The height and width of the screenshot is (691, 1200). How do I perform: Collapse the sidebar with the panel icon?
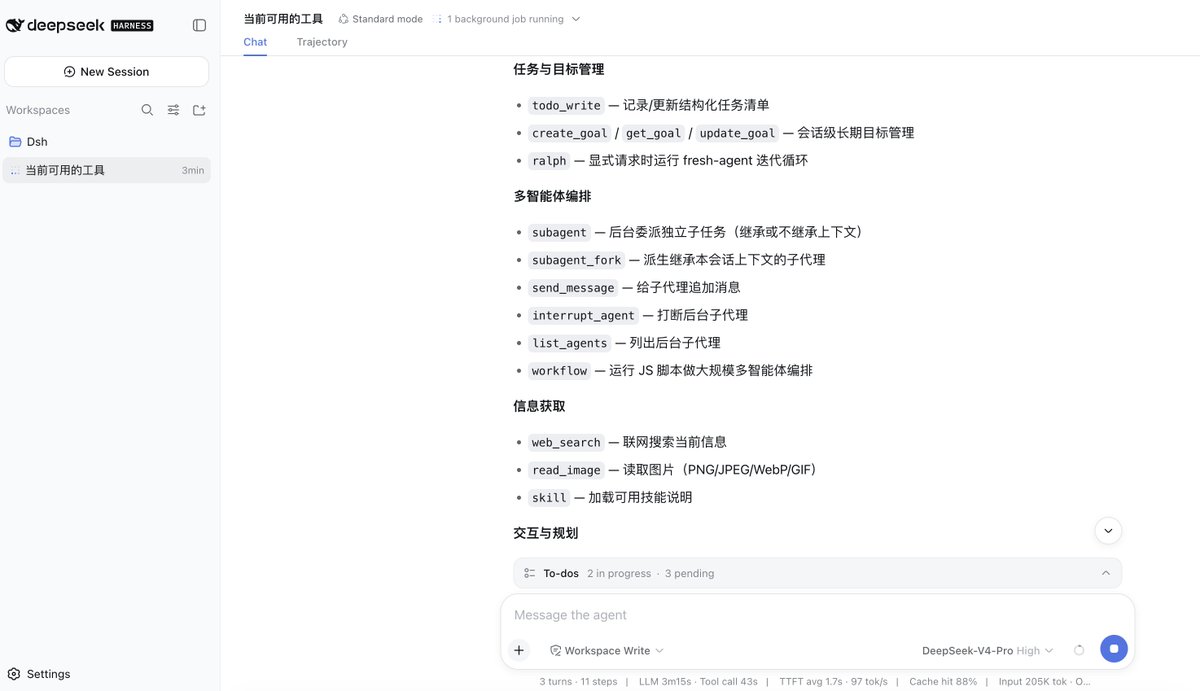pyautogui.click(x=199, y=25)
